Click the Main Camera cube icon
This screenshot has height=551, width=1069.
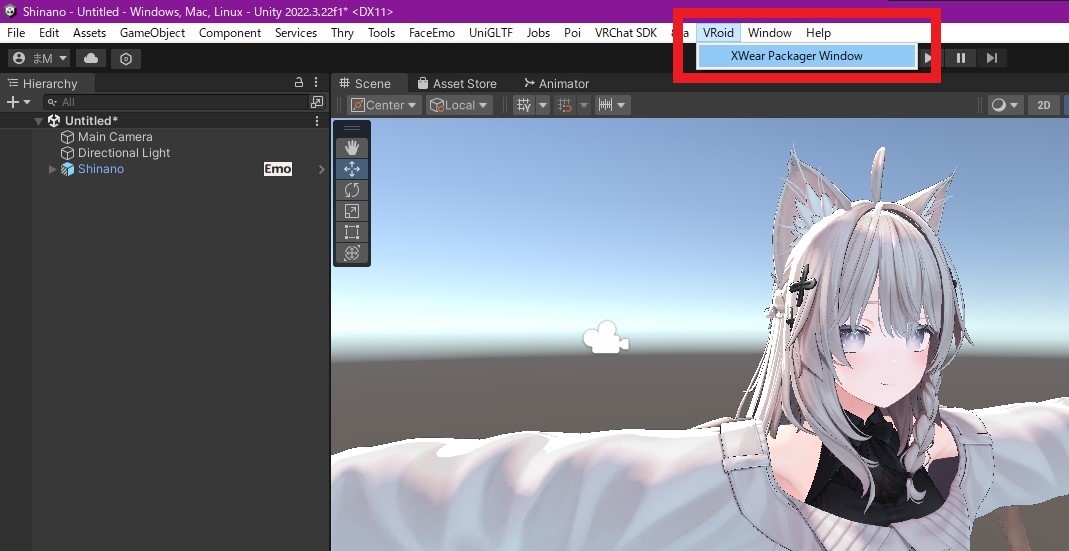(67, 137)
